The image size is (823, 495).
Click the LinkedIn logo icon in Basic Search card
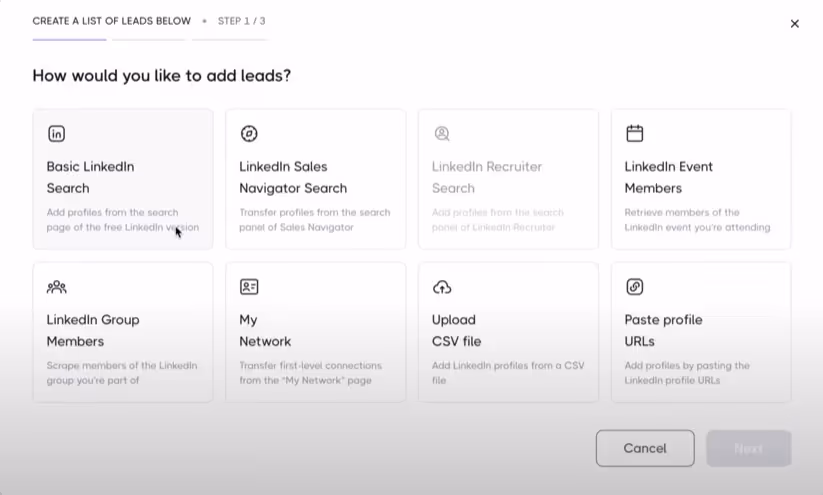(x=57, y=134)
